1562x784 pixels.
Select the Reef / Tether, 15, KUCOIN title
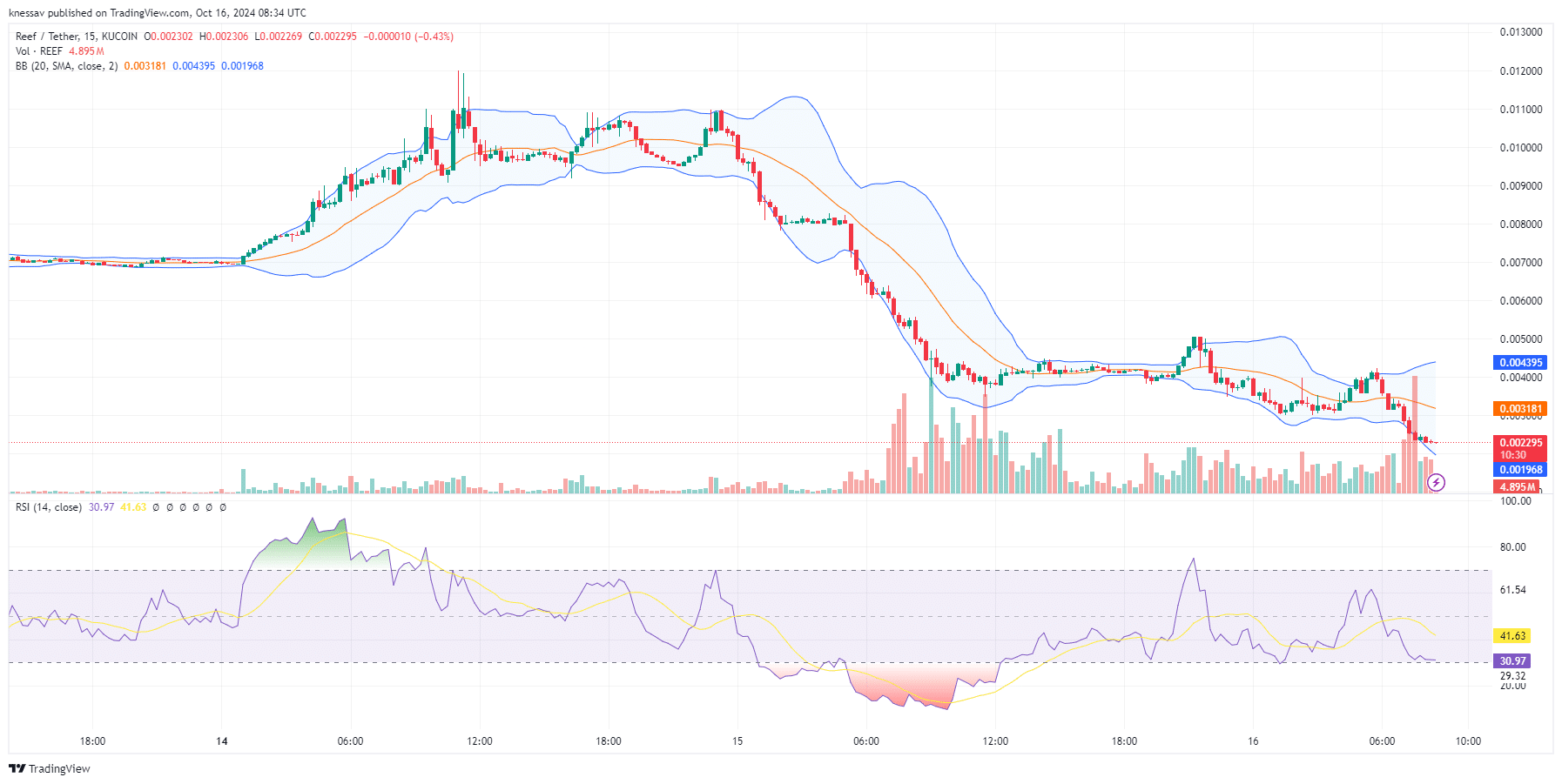tap(77, 37)
